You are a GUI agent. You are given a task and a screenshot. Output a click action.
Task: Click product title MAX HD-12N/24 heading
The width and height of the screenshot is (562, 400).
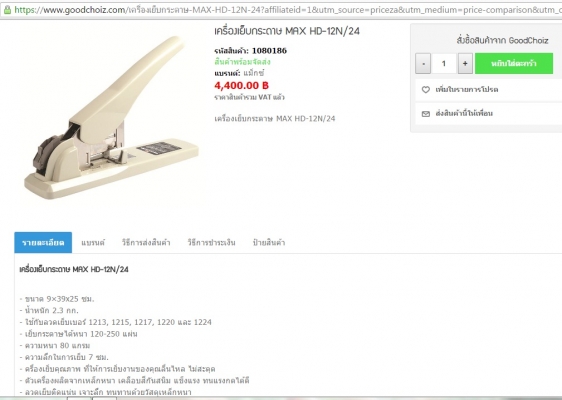[x=287, y=31]
